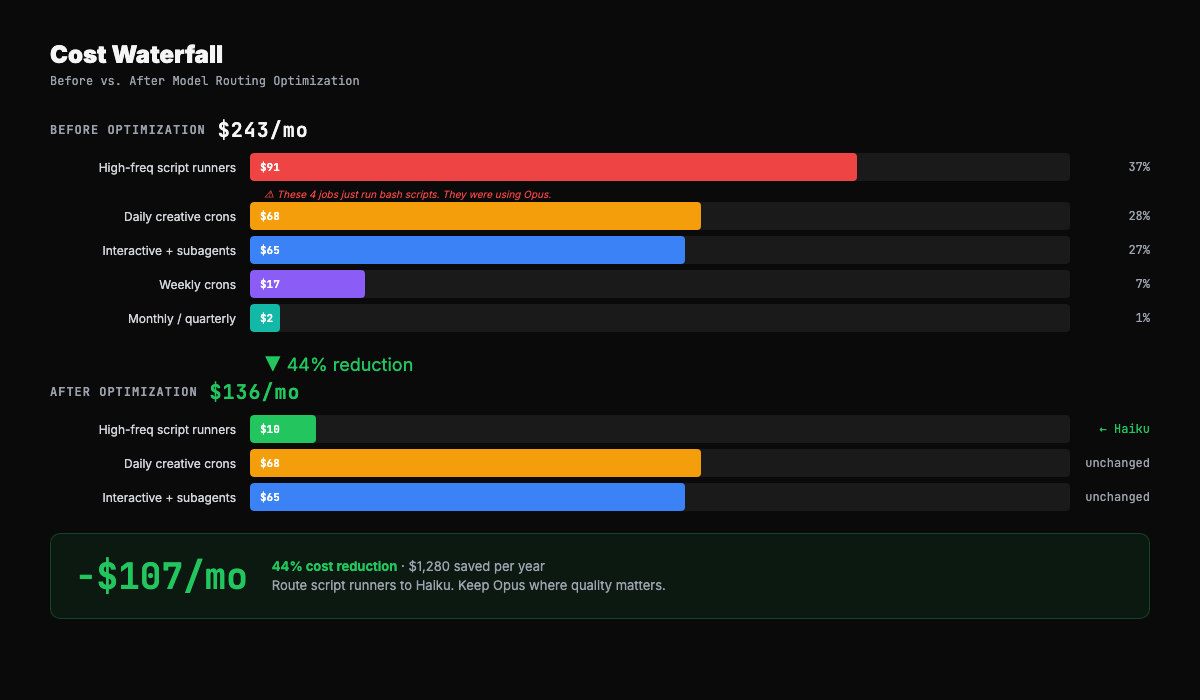
Task: Click the 7% percentage label
Action: point(1142,284)
